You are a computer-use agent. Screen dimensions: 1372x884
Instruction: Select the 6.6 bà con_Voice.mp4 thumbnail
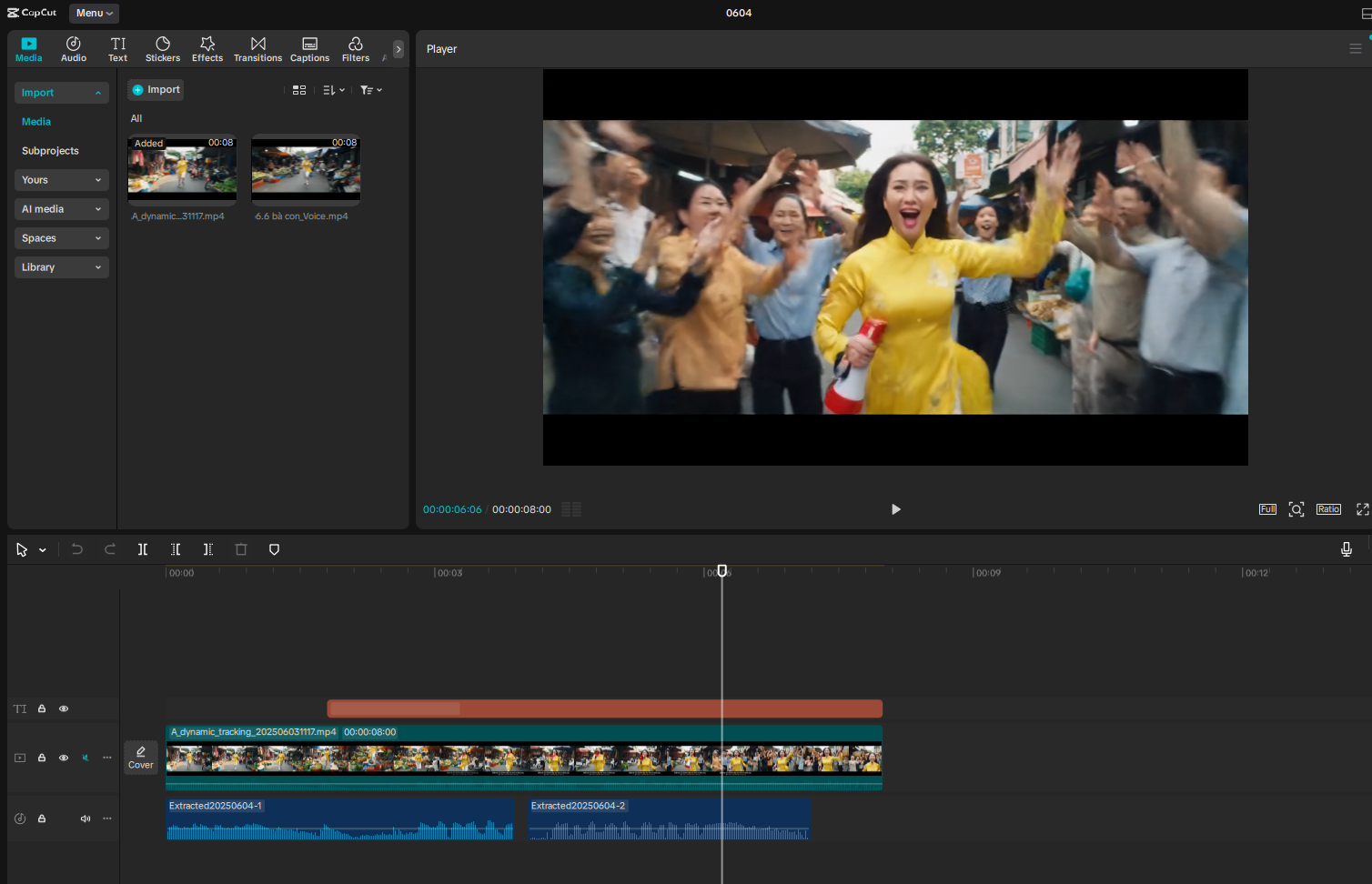(x=306, y=168)
